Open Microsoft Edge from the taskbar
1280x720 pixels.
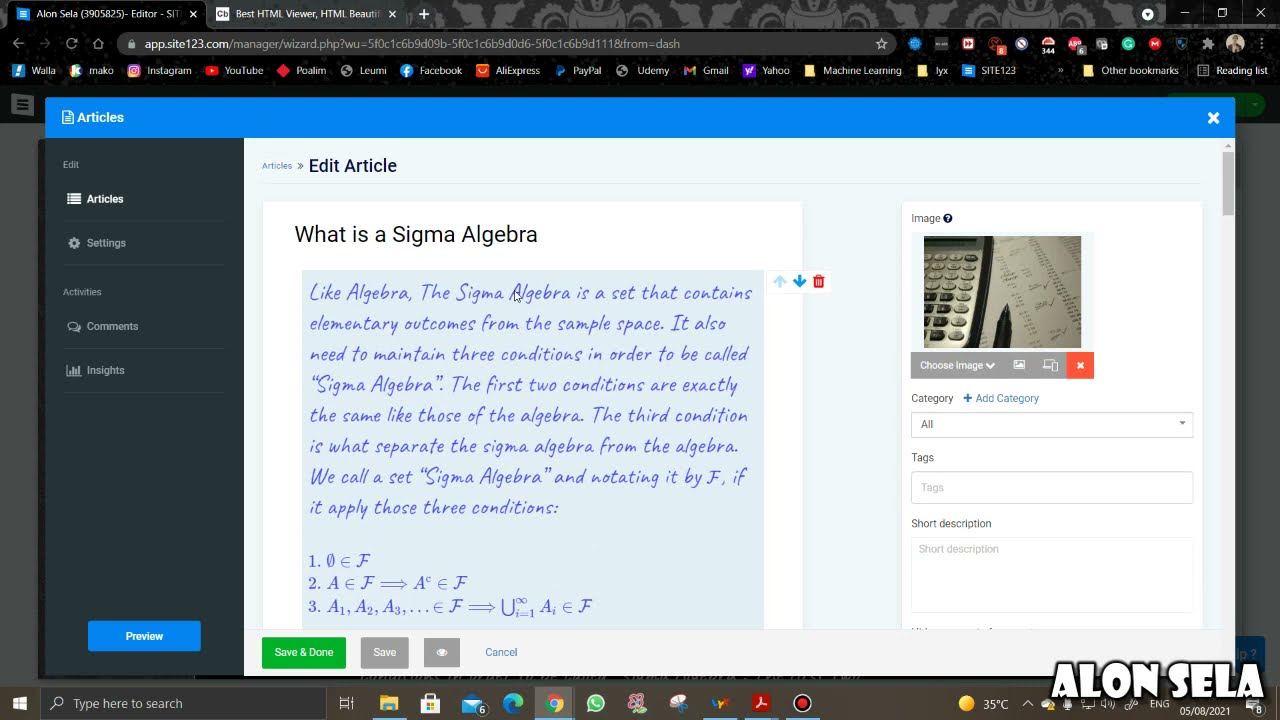[513, 703]
